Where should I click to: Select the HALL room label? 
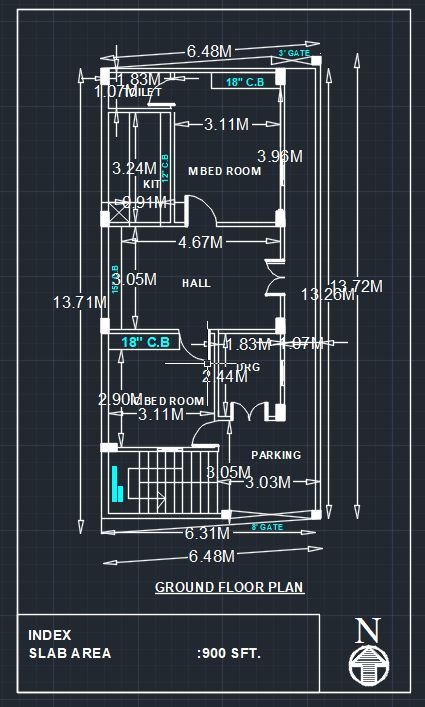pyautogui.click(x=196, y=283)
